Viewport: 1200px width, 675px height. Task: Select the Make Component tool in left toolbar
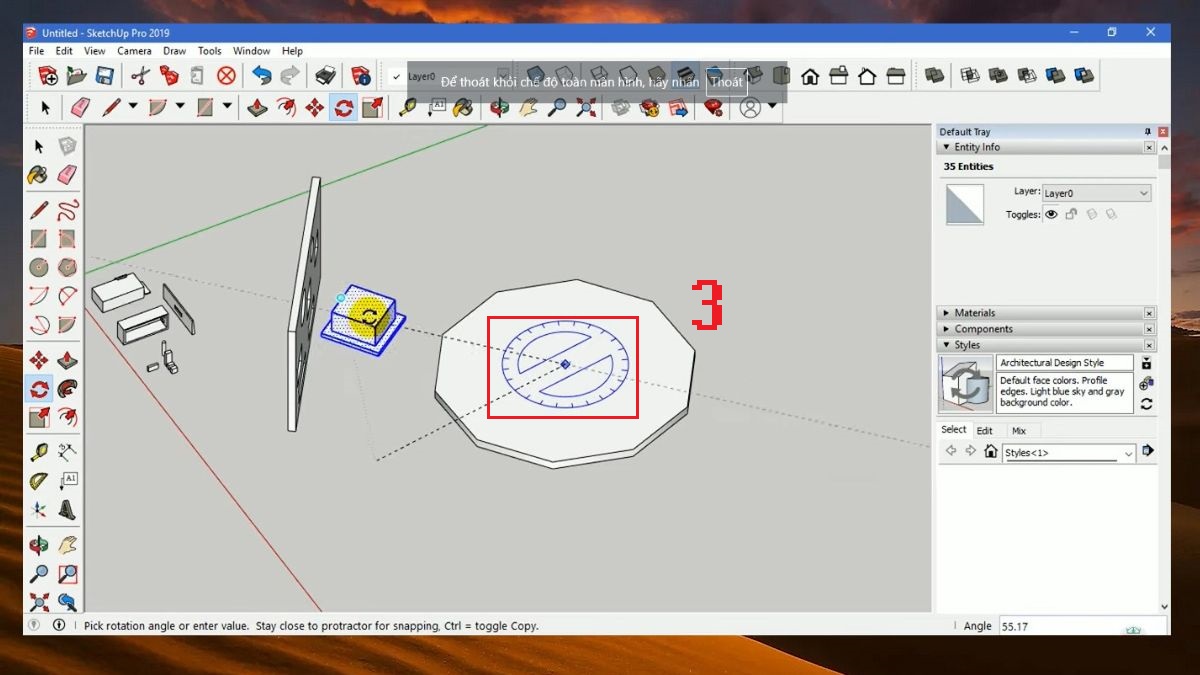pyautogui.click(x=67, y=147)
